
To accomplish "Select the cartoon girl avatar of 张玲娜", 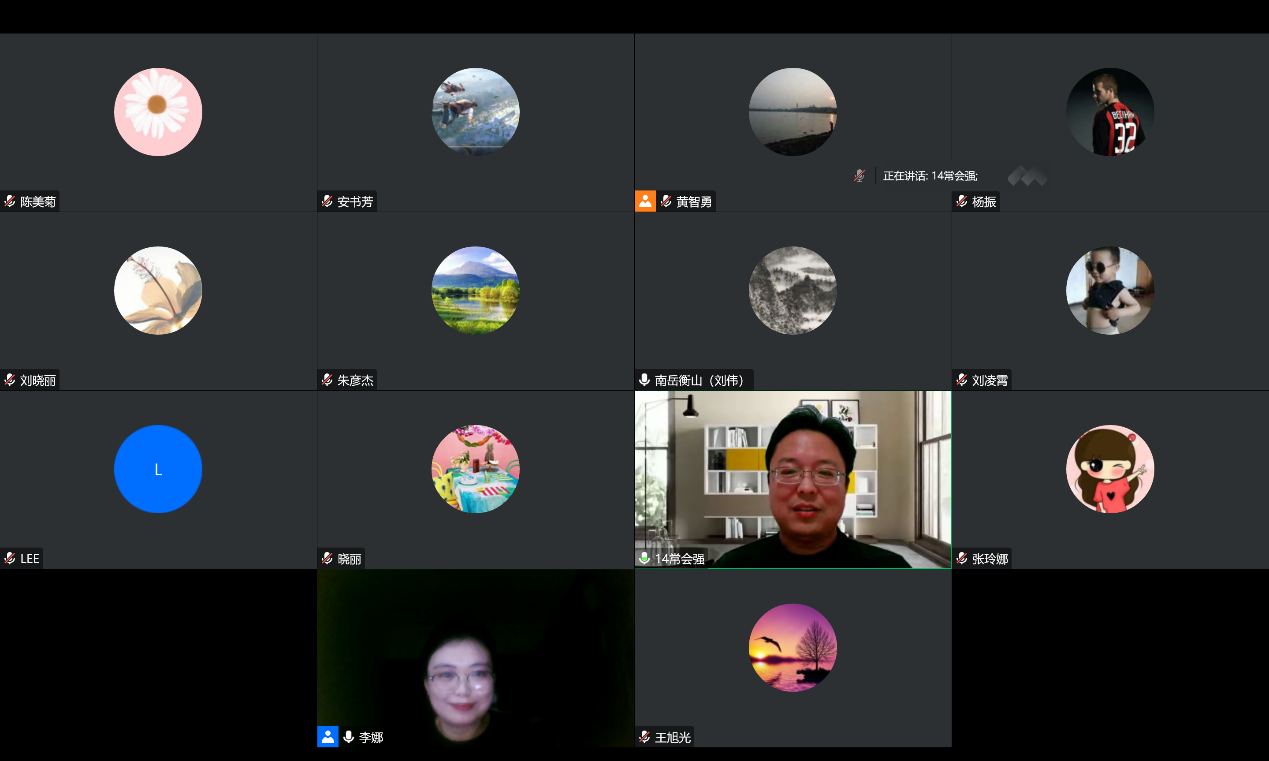I will click(1110, 469).
